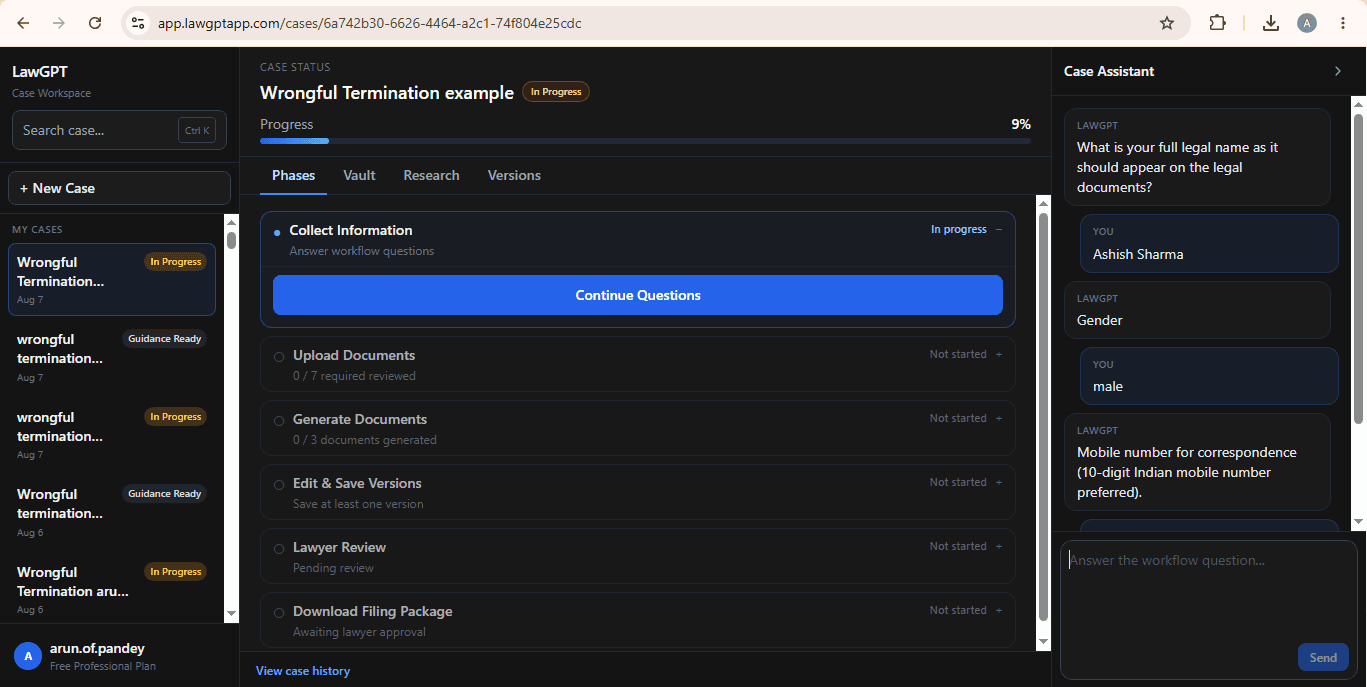Open Chrome profile avatar
This screenshot has width=1367, height=687.
coord(1306,23)
